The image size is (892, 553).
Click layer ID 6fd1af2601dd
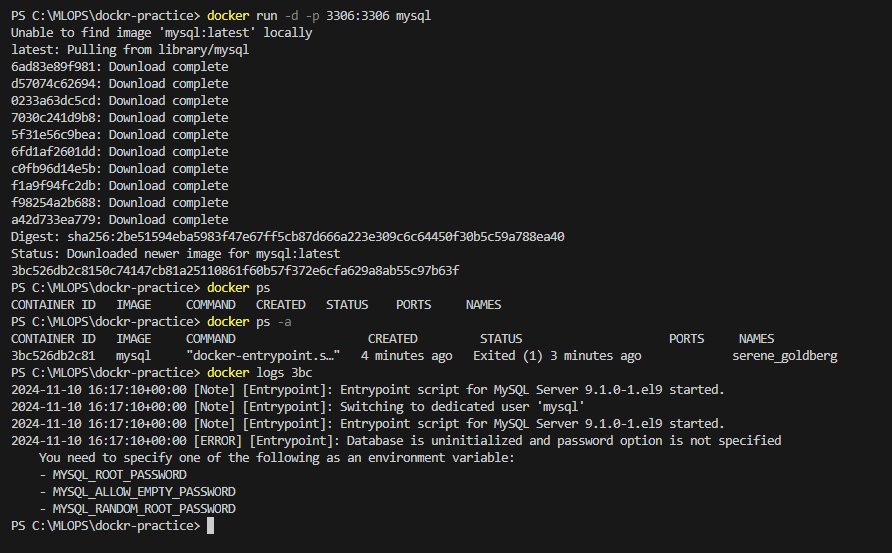53,152
